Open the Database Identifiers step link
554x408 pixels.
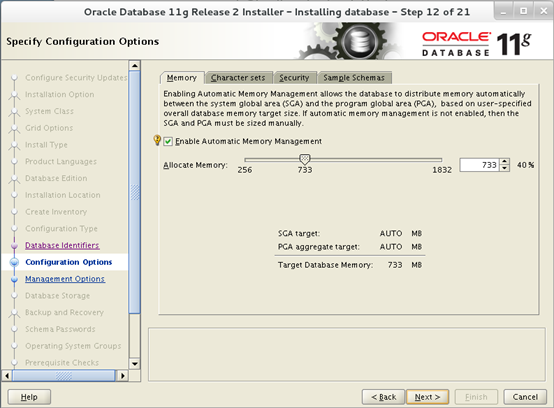pyautogui.click(x=62, y=245)
